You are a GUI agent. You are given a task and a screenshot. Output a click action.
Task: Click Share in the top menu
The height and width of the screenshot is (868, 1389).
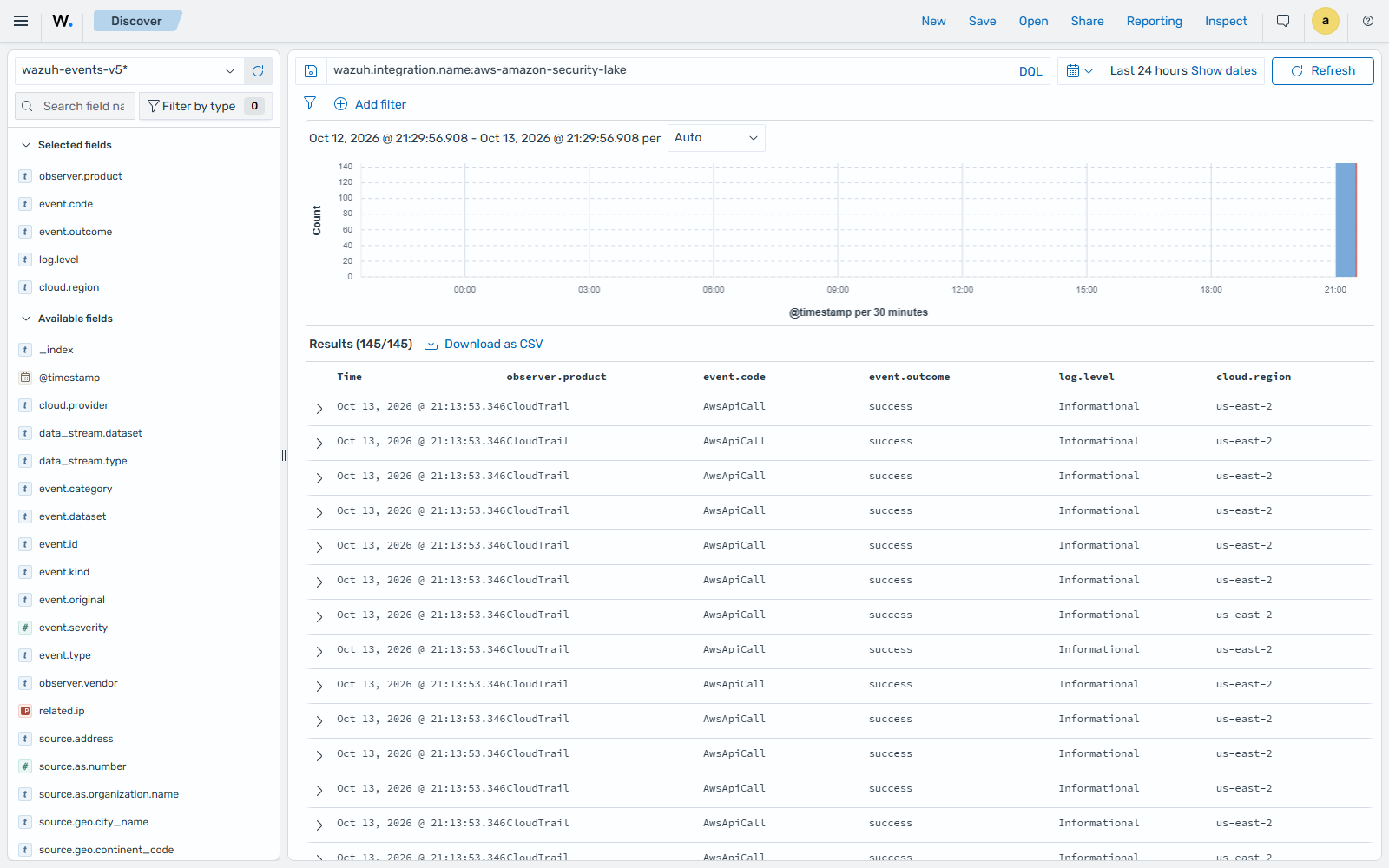1087,21
